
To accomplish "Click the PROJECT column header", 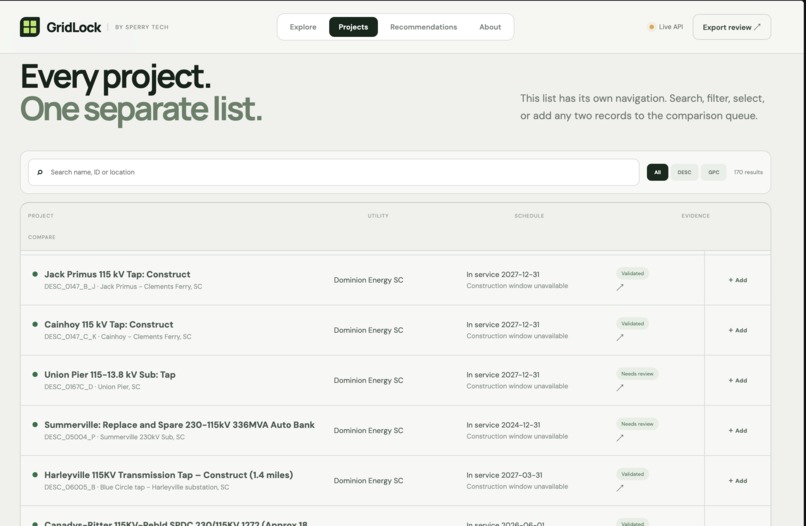I will [41, 216].
